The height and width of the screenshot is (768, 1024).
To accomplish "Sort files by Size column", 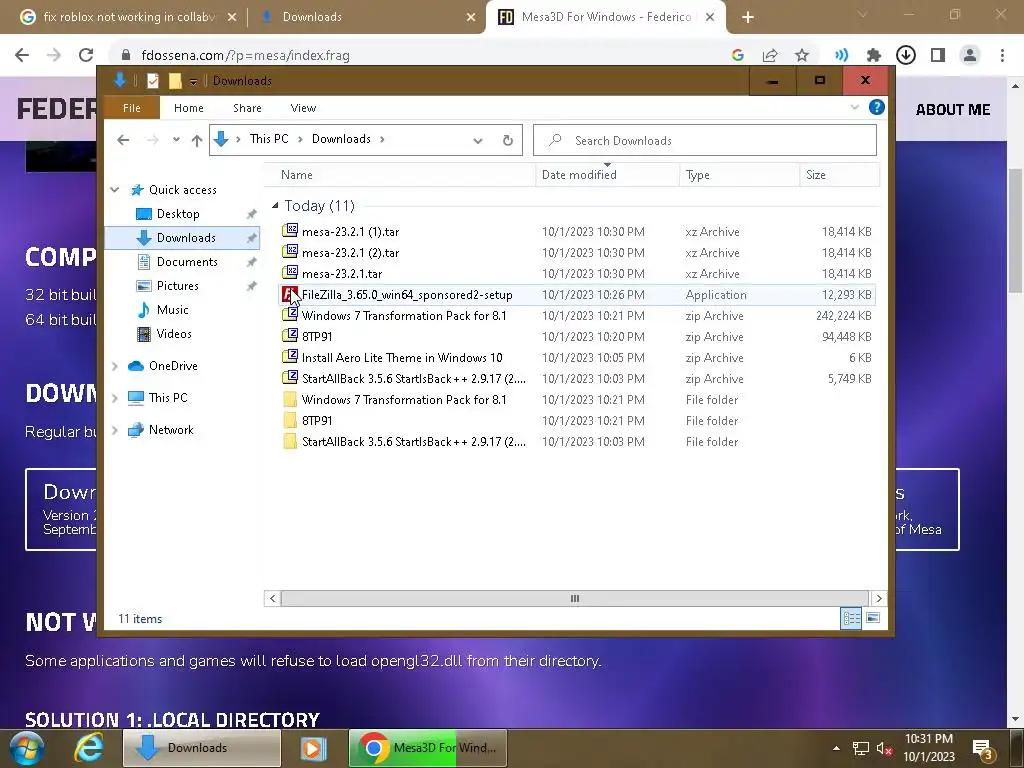I will (839, 175).
